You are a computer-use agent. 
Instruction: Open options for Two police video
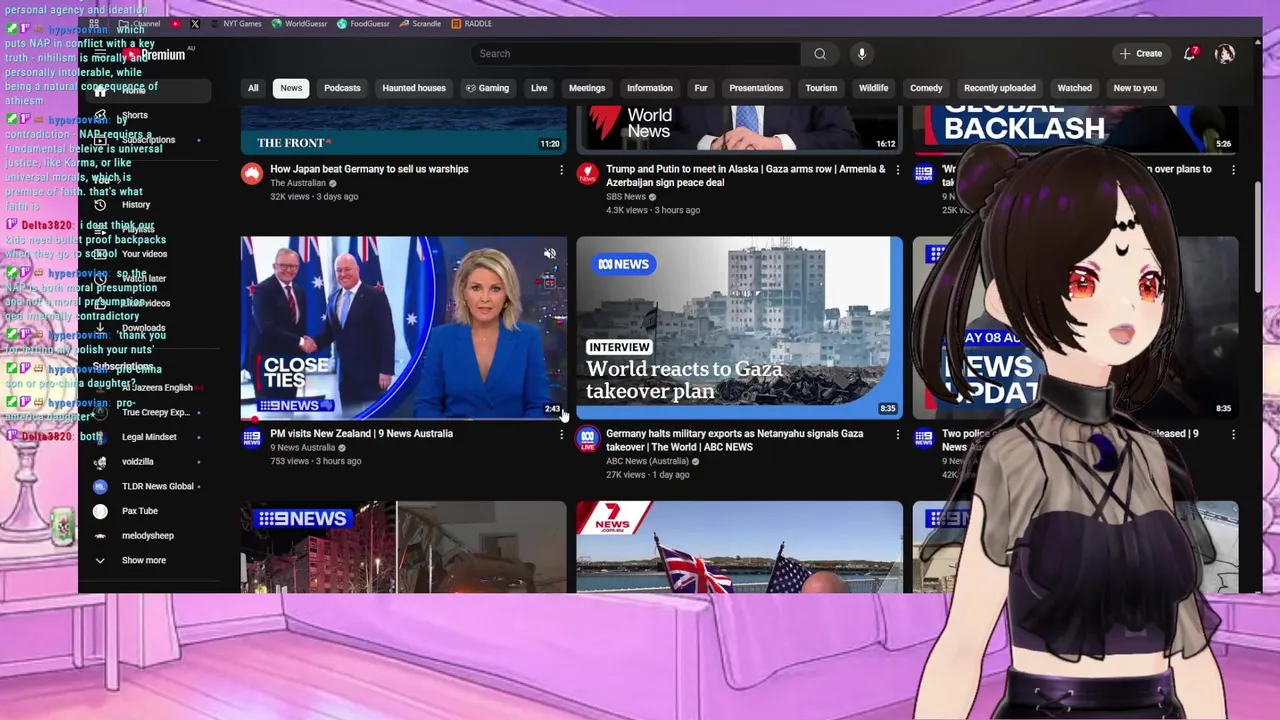[1233, 435]
